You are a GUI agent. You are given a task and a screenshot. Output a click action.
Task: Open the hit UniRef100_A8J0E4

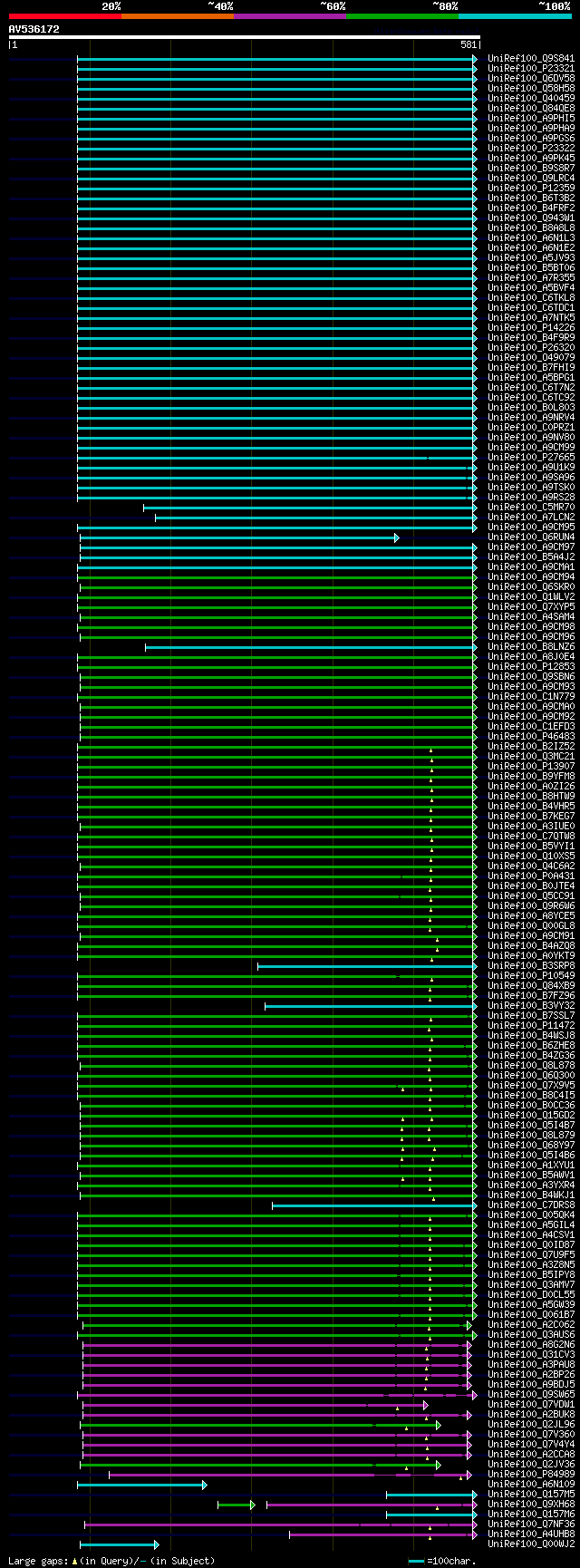(531, 656)
